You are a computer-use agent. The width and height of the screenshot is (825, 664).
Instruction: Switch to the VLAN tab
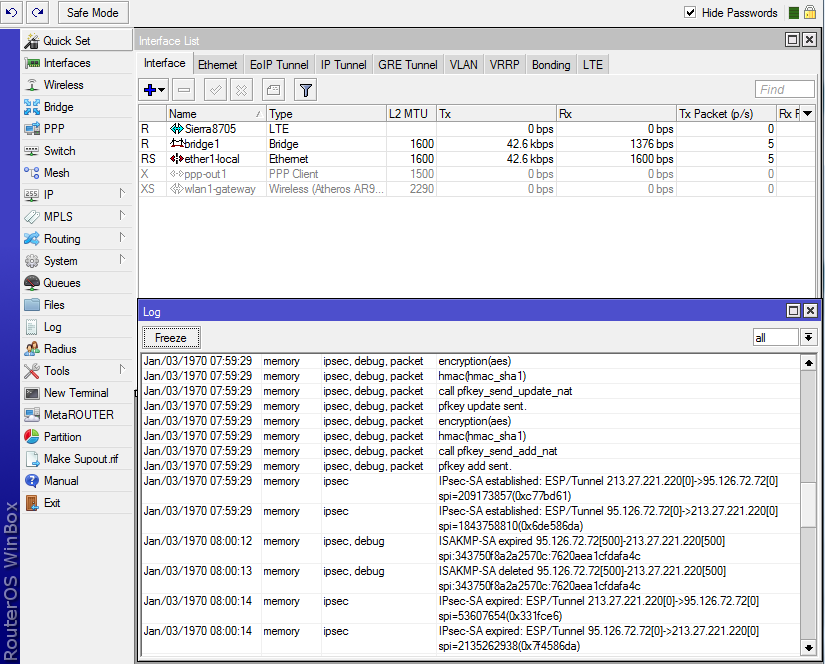pyautogui.click(x=463, y=65)
